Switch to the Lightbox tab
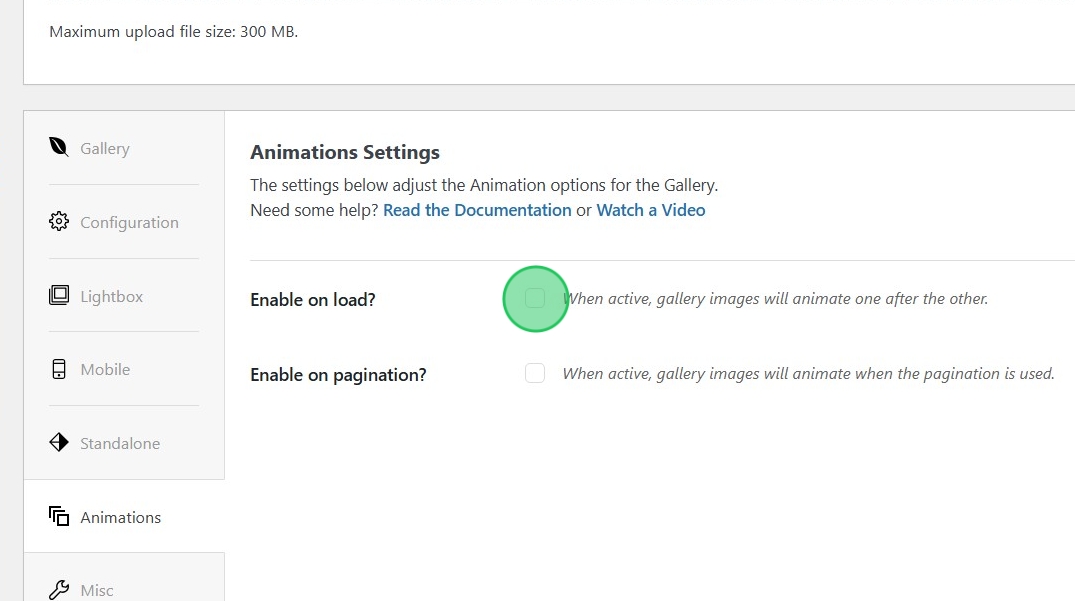 pos(111,296)
